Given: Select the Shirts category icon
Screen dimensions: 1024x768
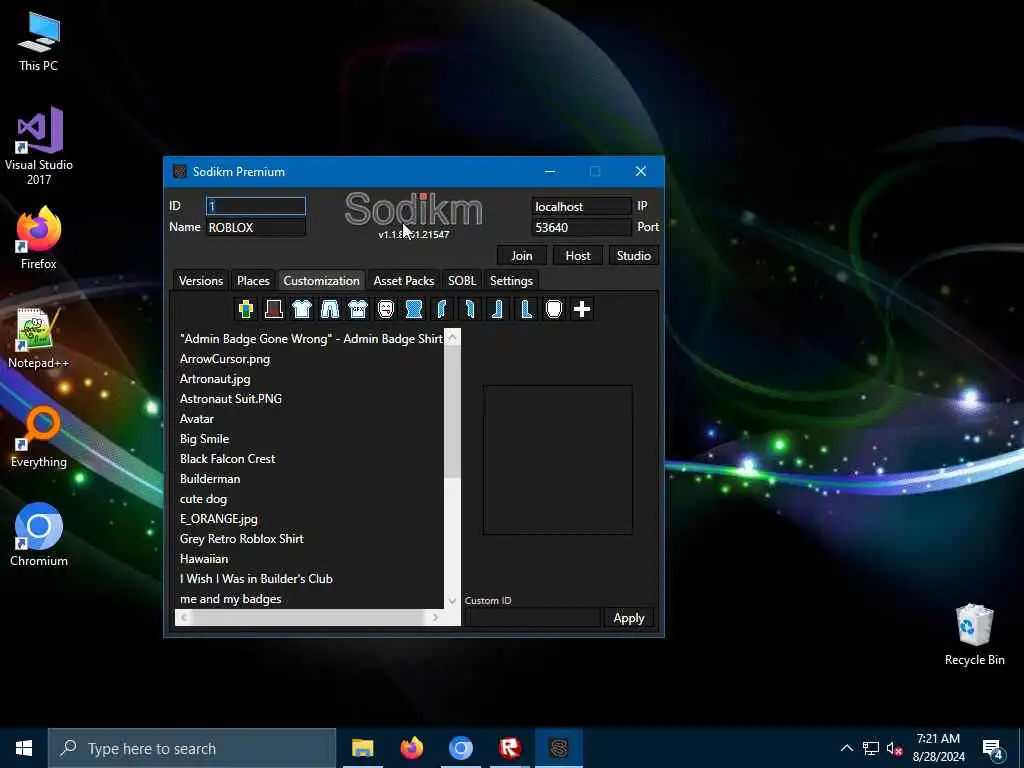Looking at the screenshot, I should (302, 309).
